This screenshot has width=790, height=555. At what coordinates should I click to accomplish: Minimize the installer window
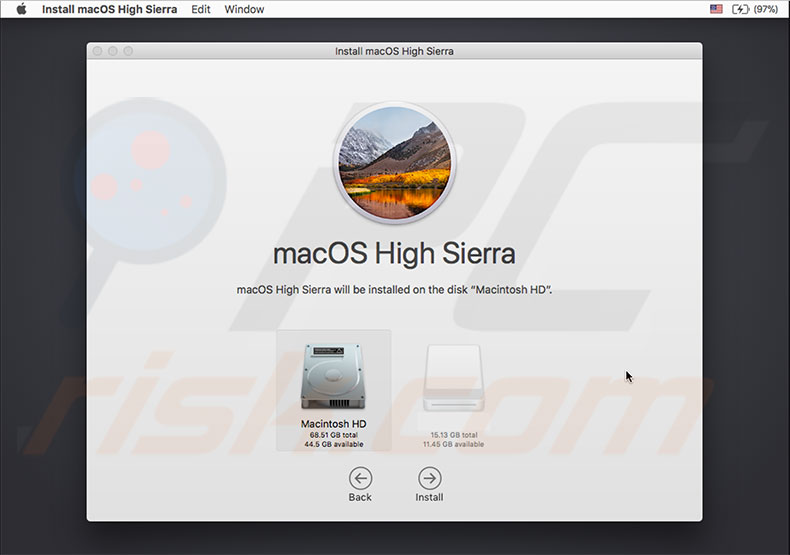[113, 51]
